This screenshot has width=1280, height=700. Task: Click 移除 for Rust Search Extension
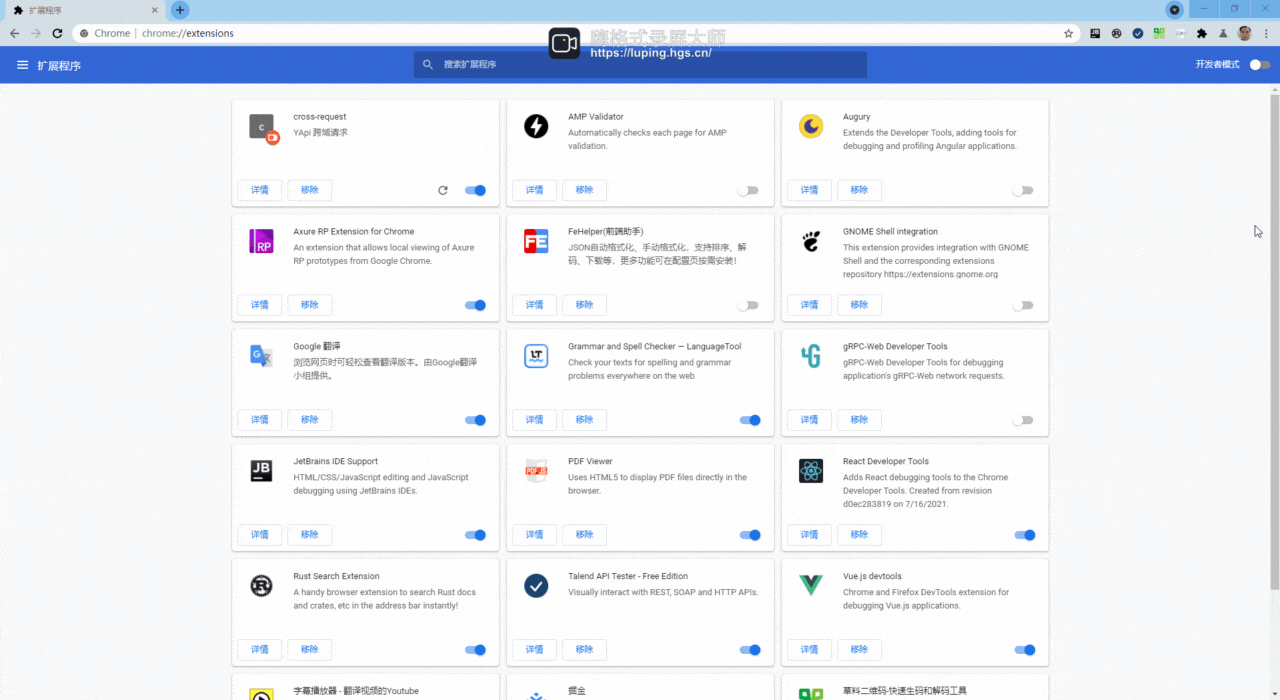coord(310,650)
